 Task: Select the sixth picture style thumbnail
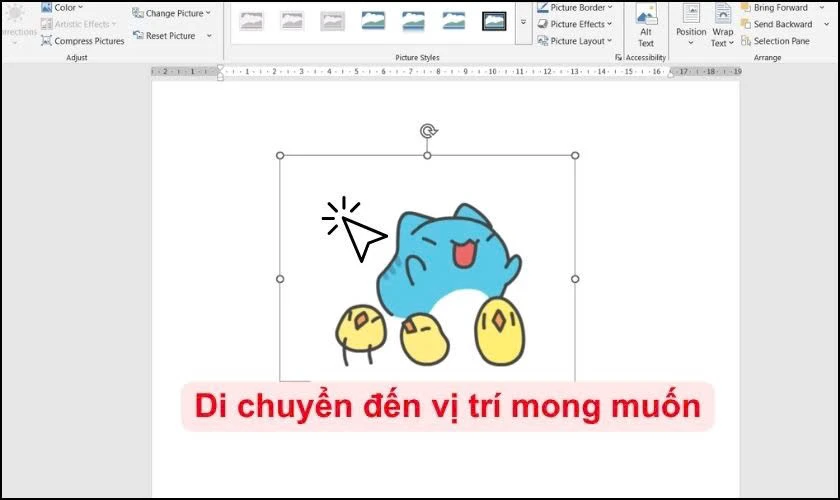(x=453, y=21)
